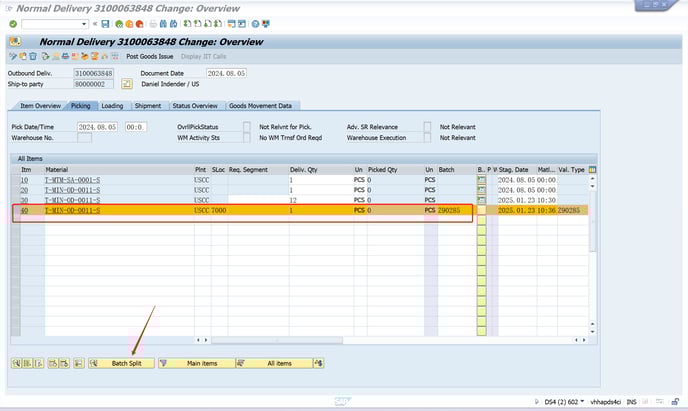The image size is (688, 411).
Task: Click the Batch Split button
Action: (x=121, y=363)
